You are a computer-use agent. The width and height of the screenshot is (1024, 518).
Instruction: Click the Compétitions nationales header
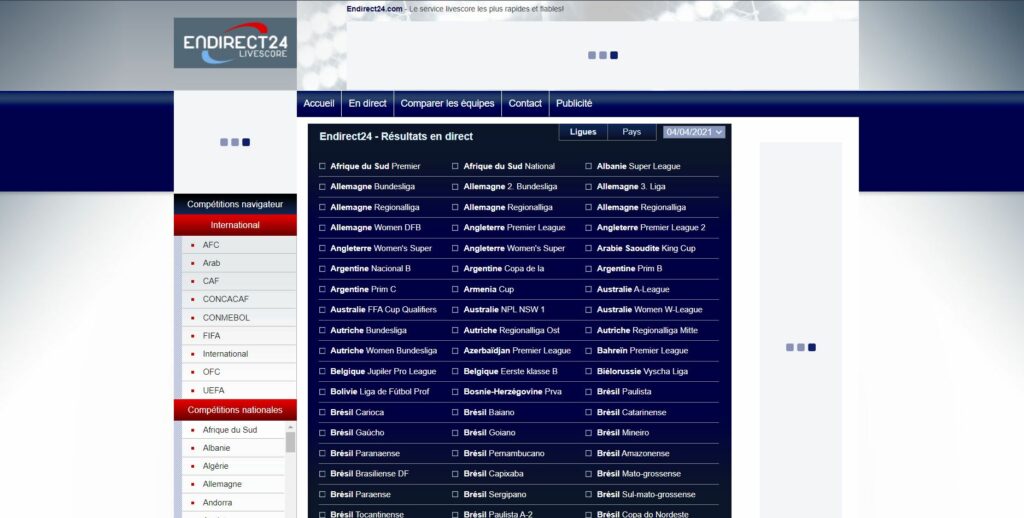coord(235,410)
